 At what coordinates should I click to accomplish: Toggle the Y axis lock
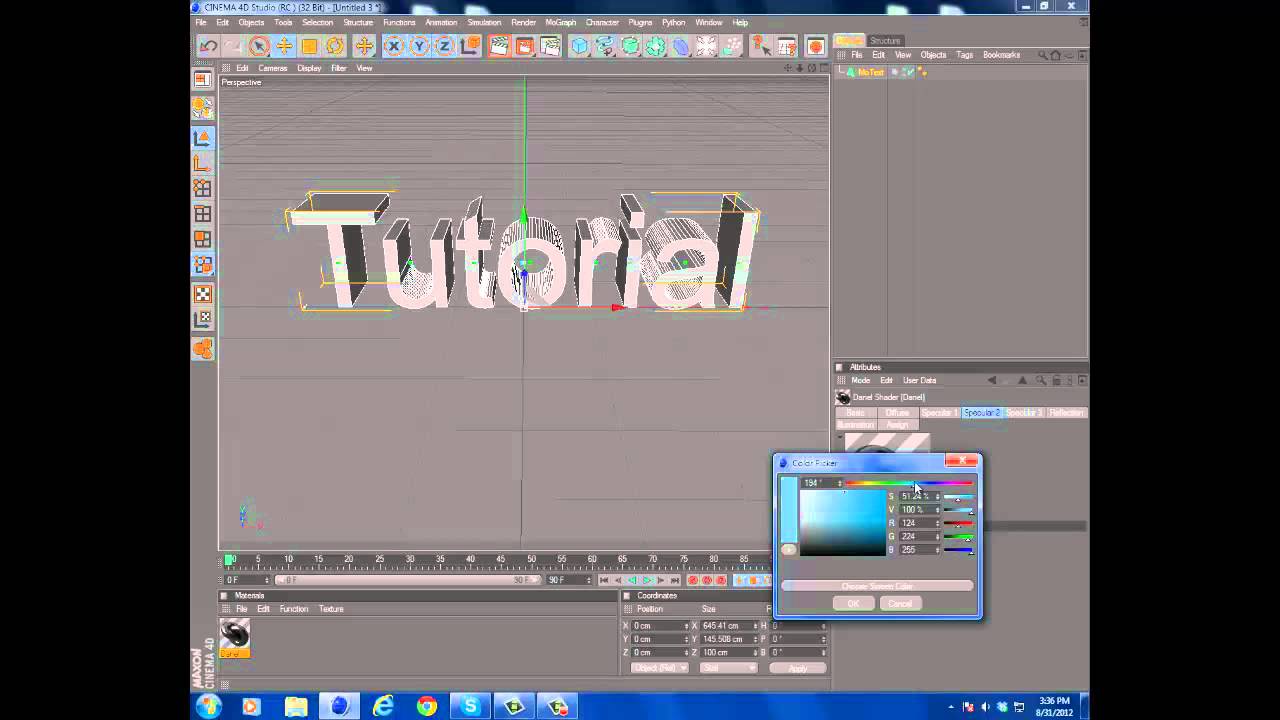point(419,46)
